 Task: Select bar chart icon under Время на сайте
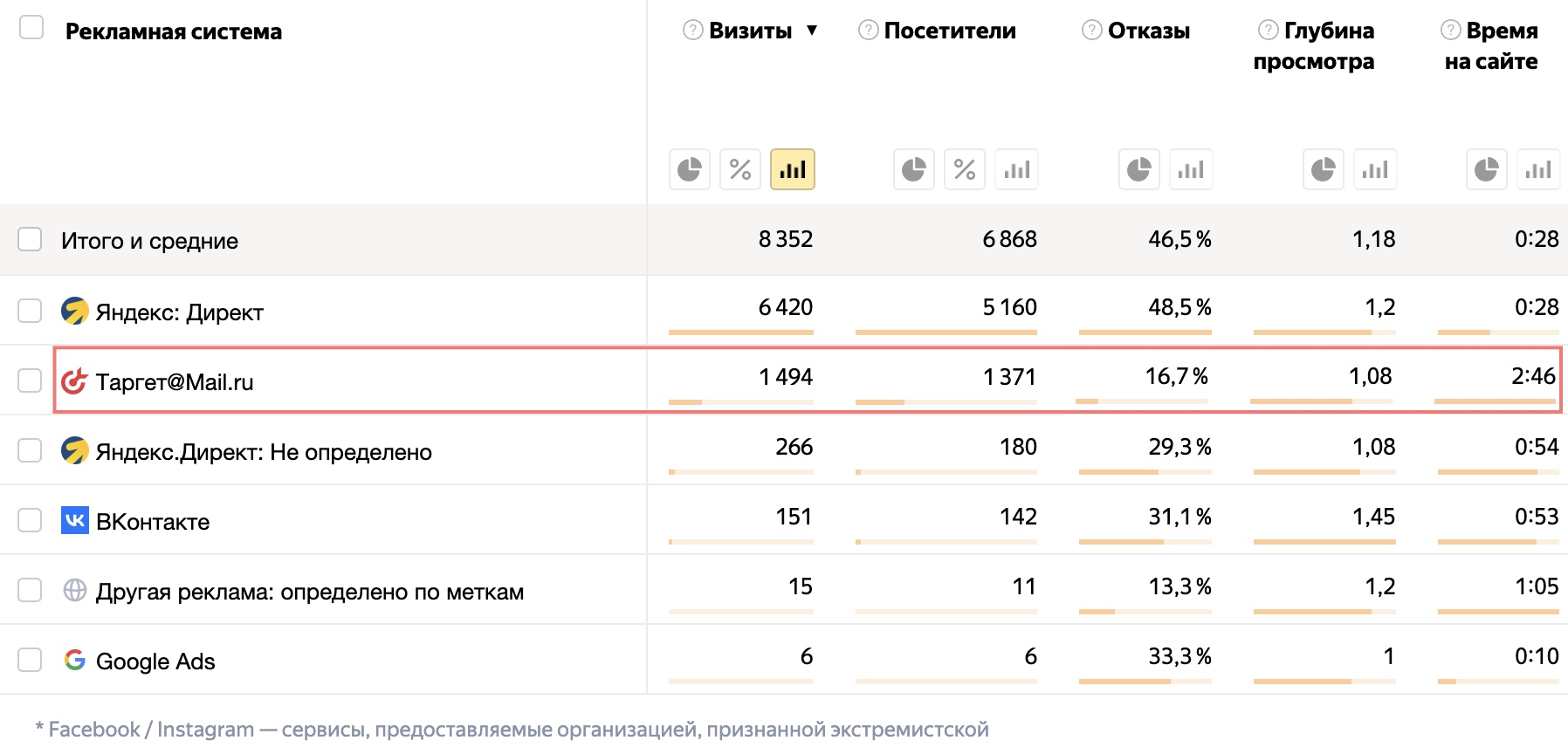1538,169
